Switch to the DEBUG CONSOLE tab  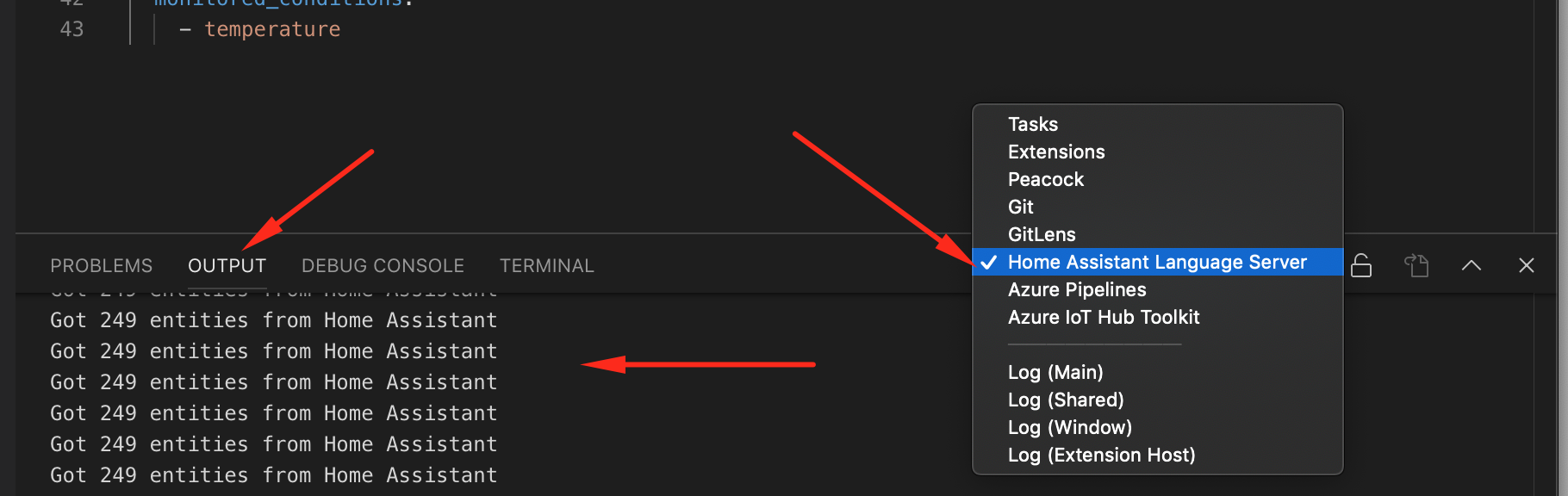383,265
